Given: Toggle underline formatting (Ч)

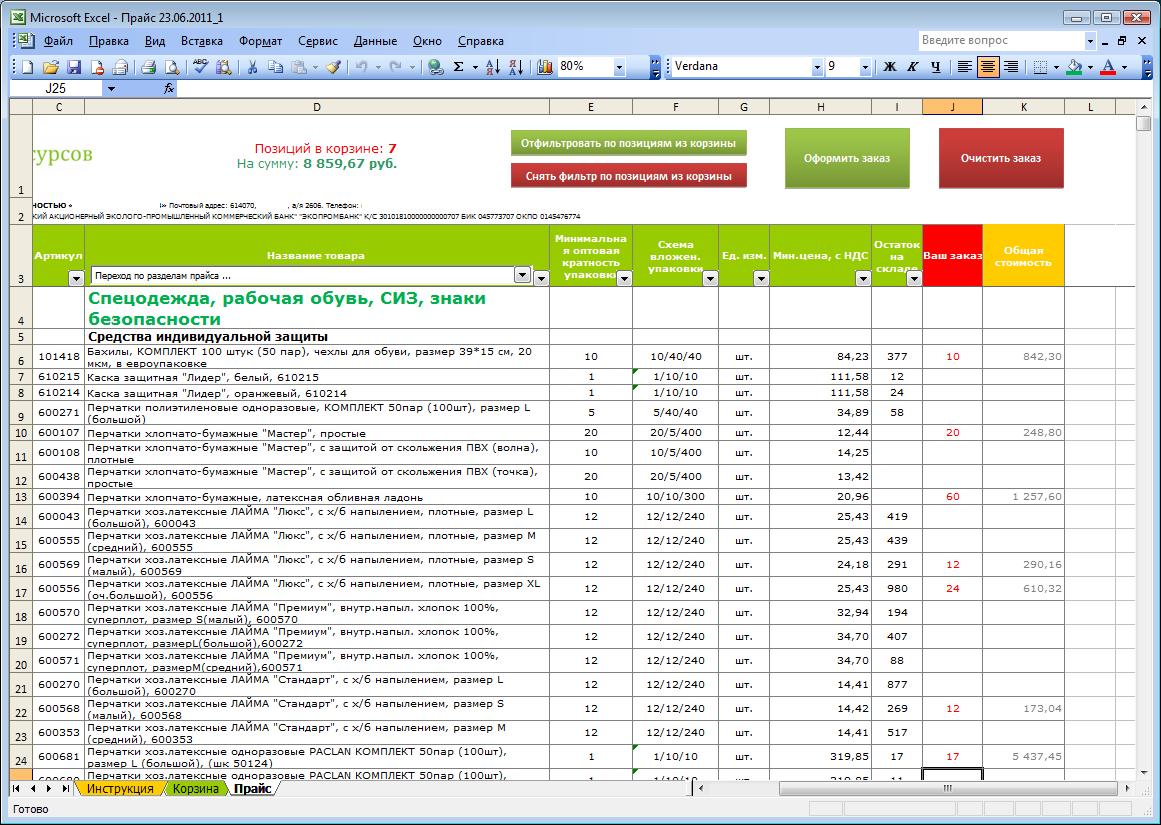Looking at the screenshot, I should tap(935, 67).
